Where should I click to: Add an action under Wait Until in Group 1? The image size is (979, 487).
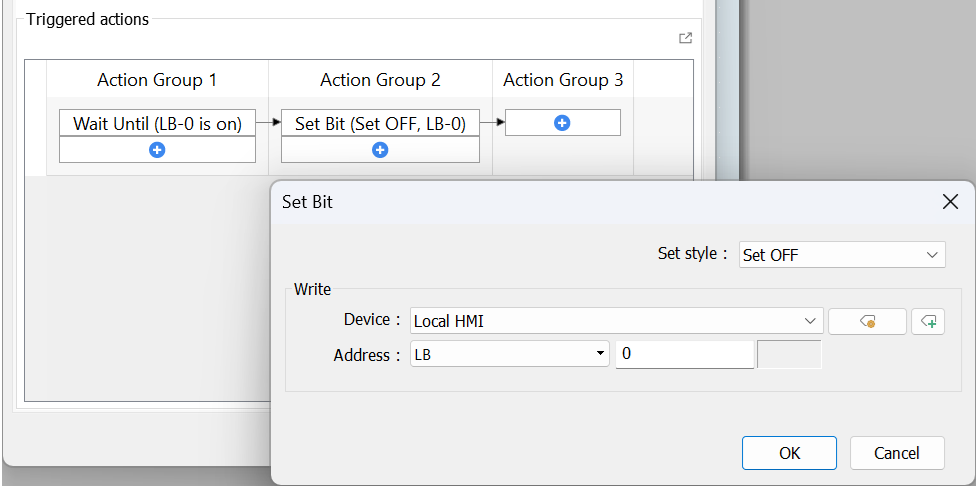[x=157, y=150]
